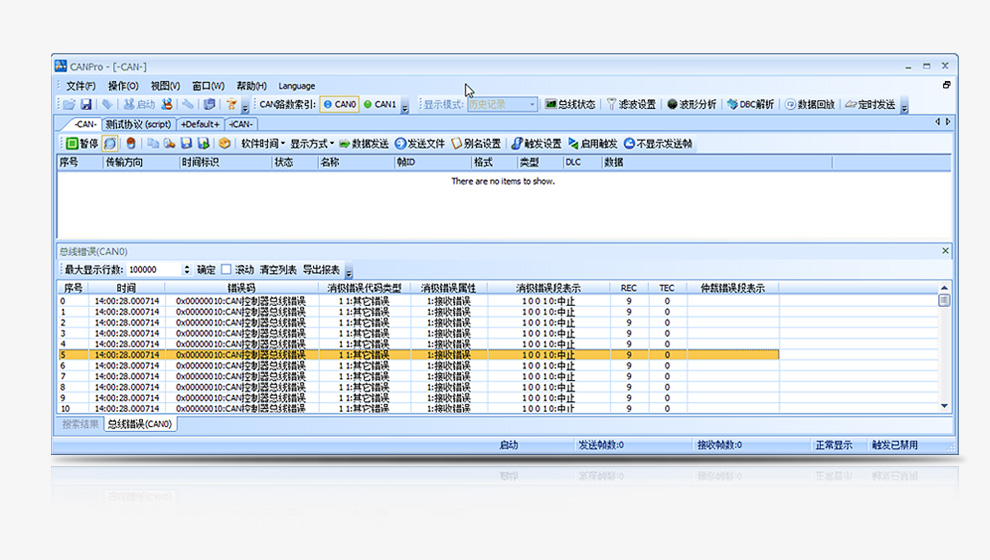Open the 文件(F) menu
This screenshot has height=560, width=990.
pyautogui.click(x=81, y=86)
